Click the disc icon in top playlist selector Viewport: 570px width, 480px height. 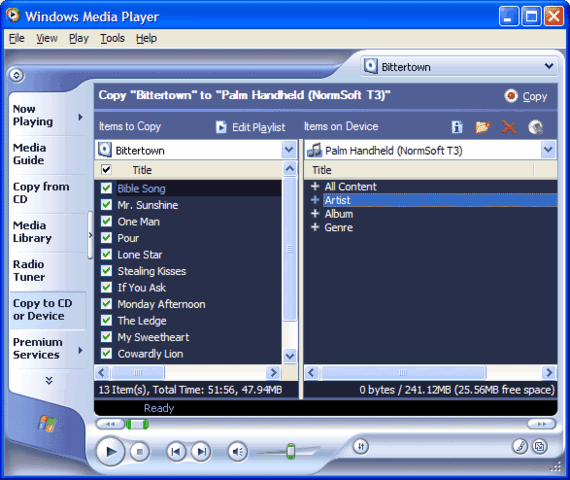[x=370, y=67]
